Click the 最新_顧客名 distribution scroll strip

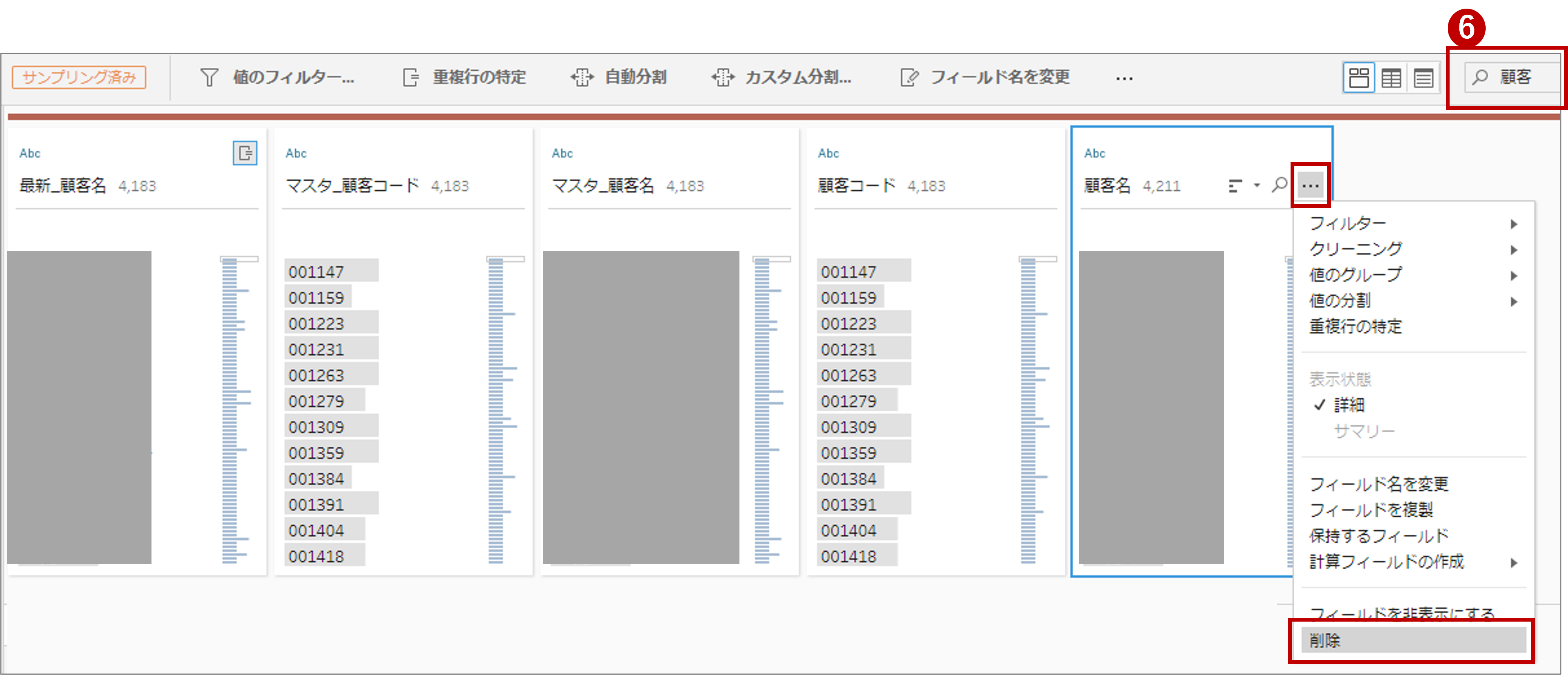tap(239, 411)
